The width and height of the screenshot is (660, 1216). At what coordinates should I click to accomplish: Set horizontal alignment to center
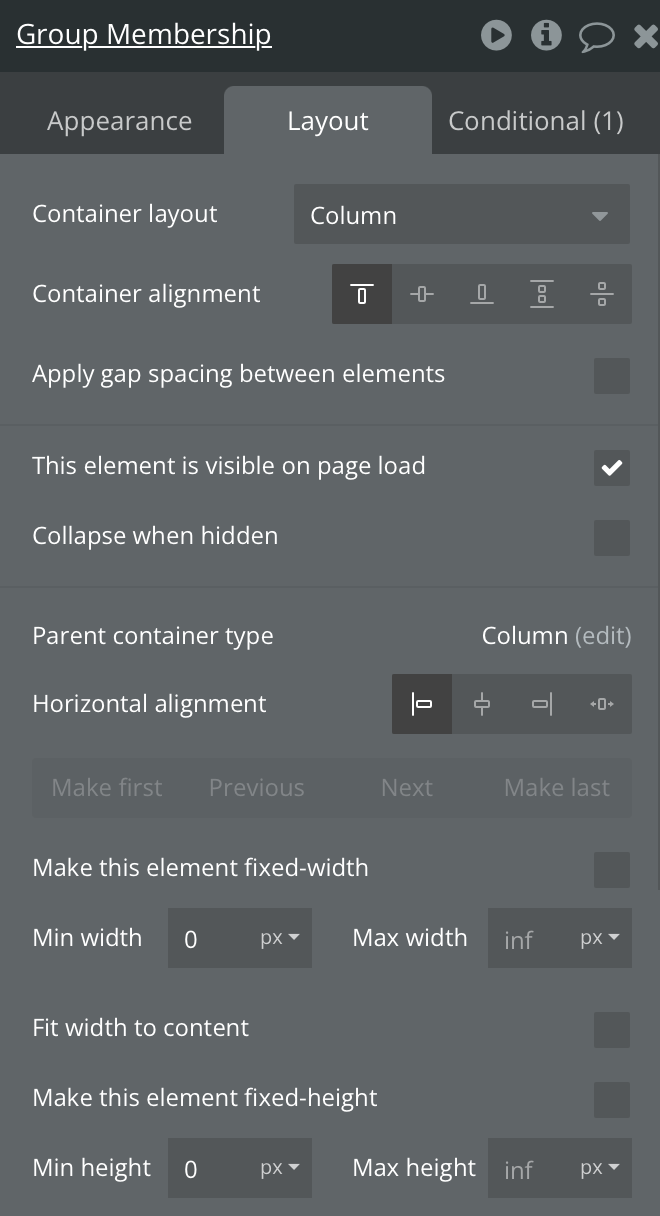482,704
